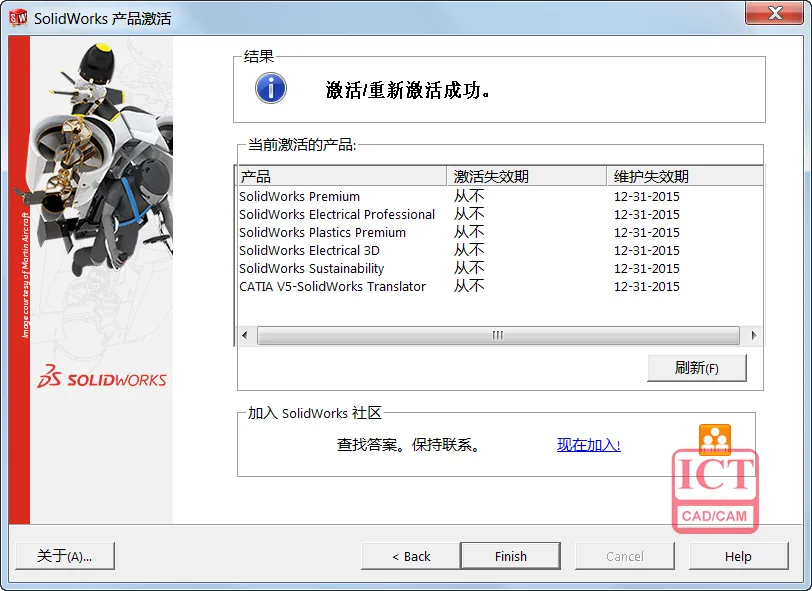Refresh the list with 刷新(F)
The width and height of the screenshot is (812, 591).
[x=697, y=368]
